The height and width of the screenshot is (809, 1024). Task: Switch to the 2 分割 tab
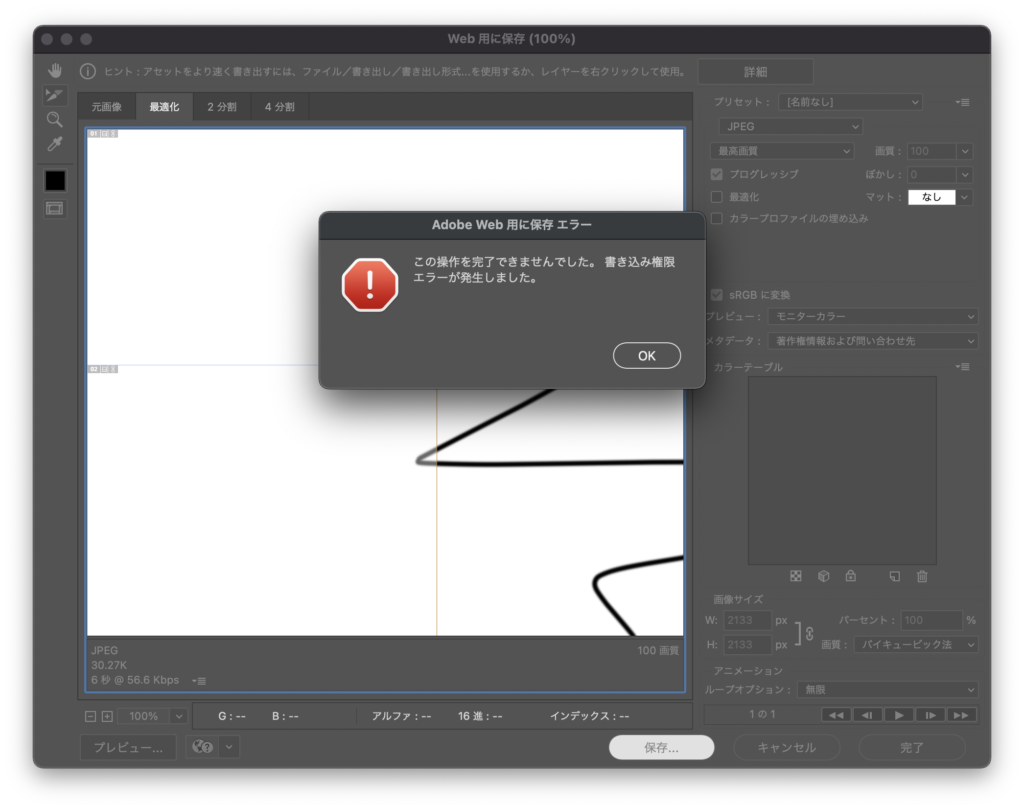click(x=222, y=106)
